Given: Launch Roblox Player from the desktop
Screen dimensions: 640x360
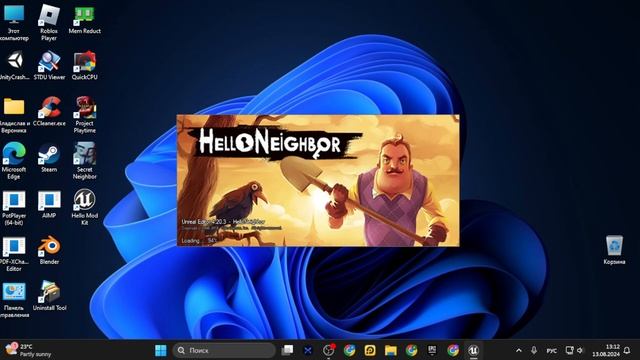Looking at the screenshot, I should [x=49, y=22].
